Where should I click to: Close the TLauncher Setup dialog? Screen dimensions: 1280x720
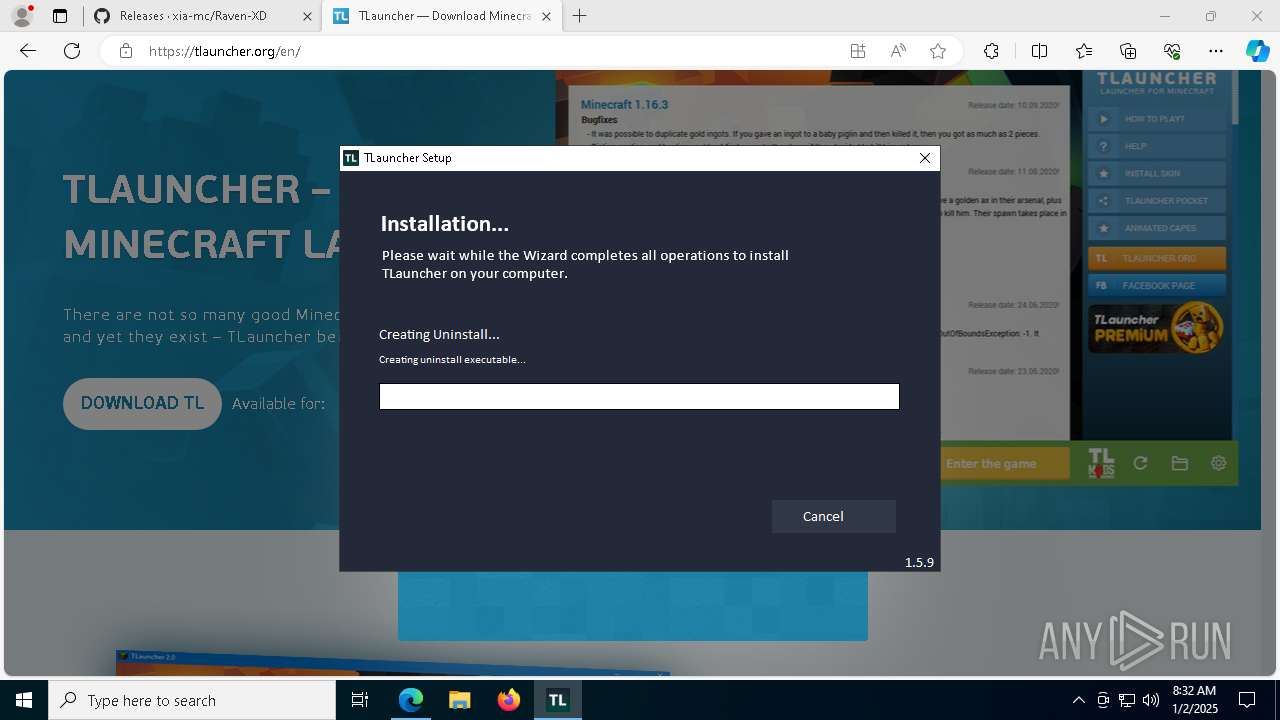click(924, 158)
